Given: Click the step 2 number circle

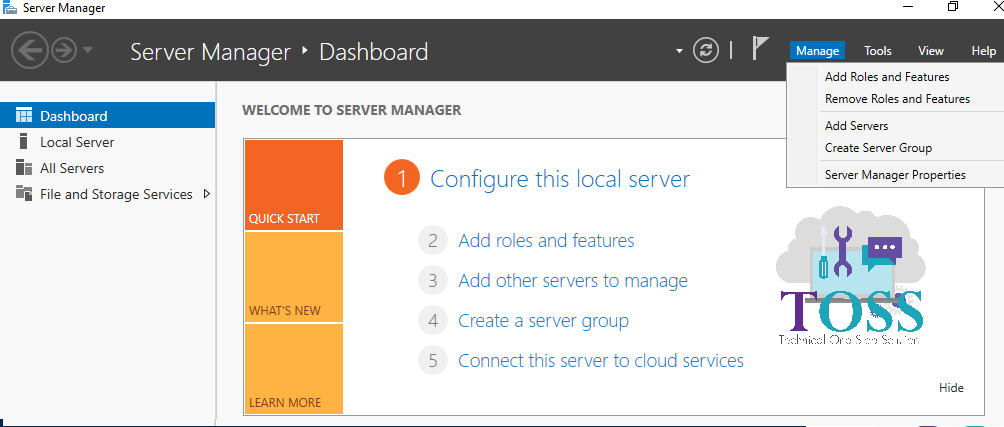Looking at the screenshot, I should click(x=433, y=241).
